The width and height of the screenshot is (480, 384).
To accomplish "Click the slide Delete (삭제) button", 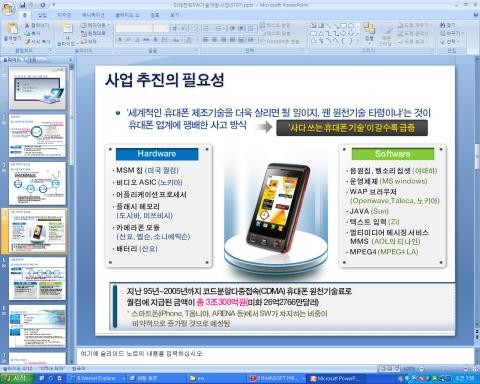I will tap(89, 42).
